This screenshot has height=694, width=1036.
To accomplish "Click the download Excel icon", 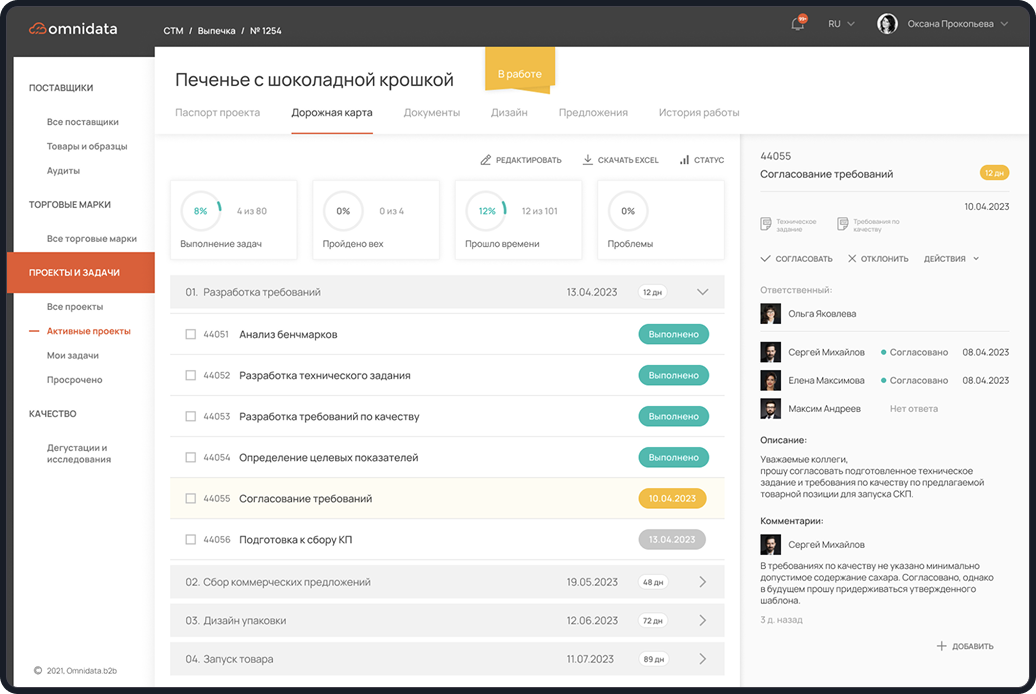I will (x=588, y=160).
